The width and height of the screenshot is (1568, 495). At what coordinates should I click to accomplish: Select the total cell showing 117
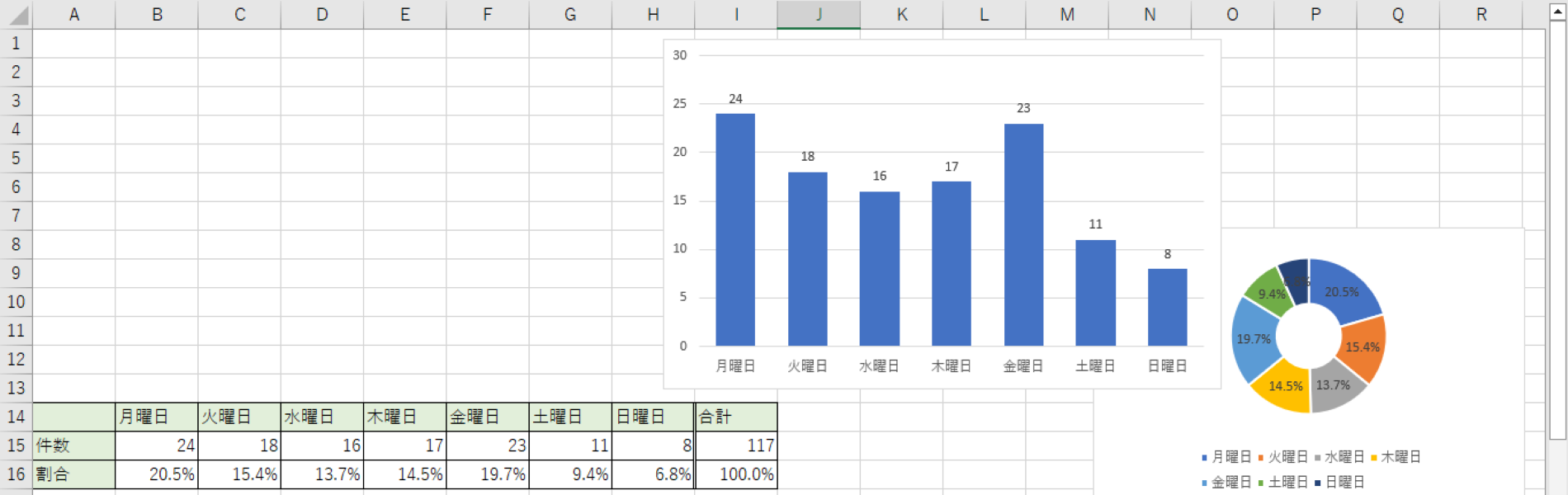736,445
